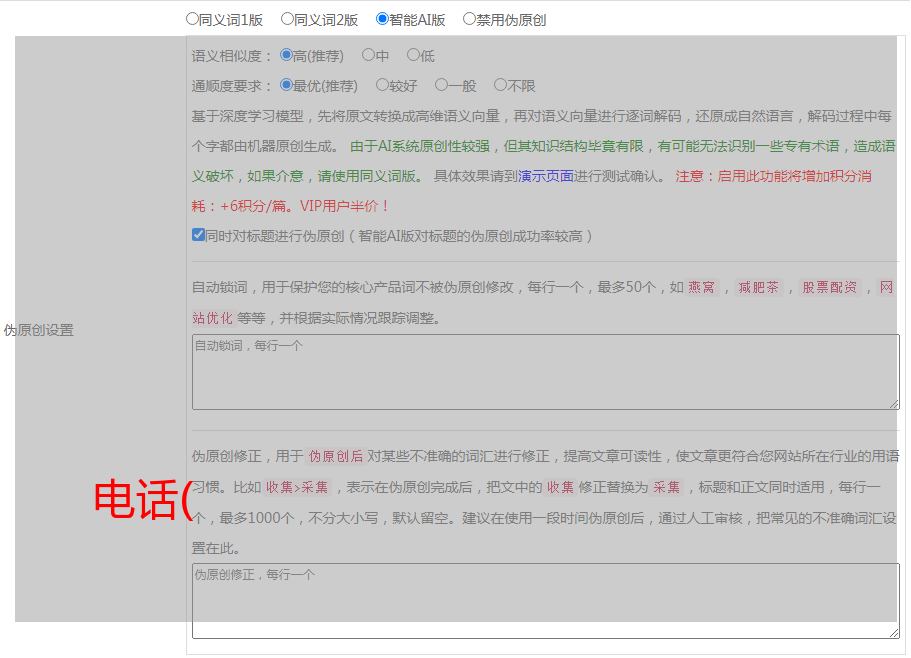This screenshot has width=911, height=658.
Task: Select the 同义词1版 radio option
Action: (192, 19)
